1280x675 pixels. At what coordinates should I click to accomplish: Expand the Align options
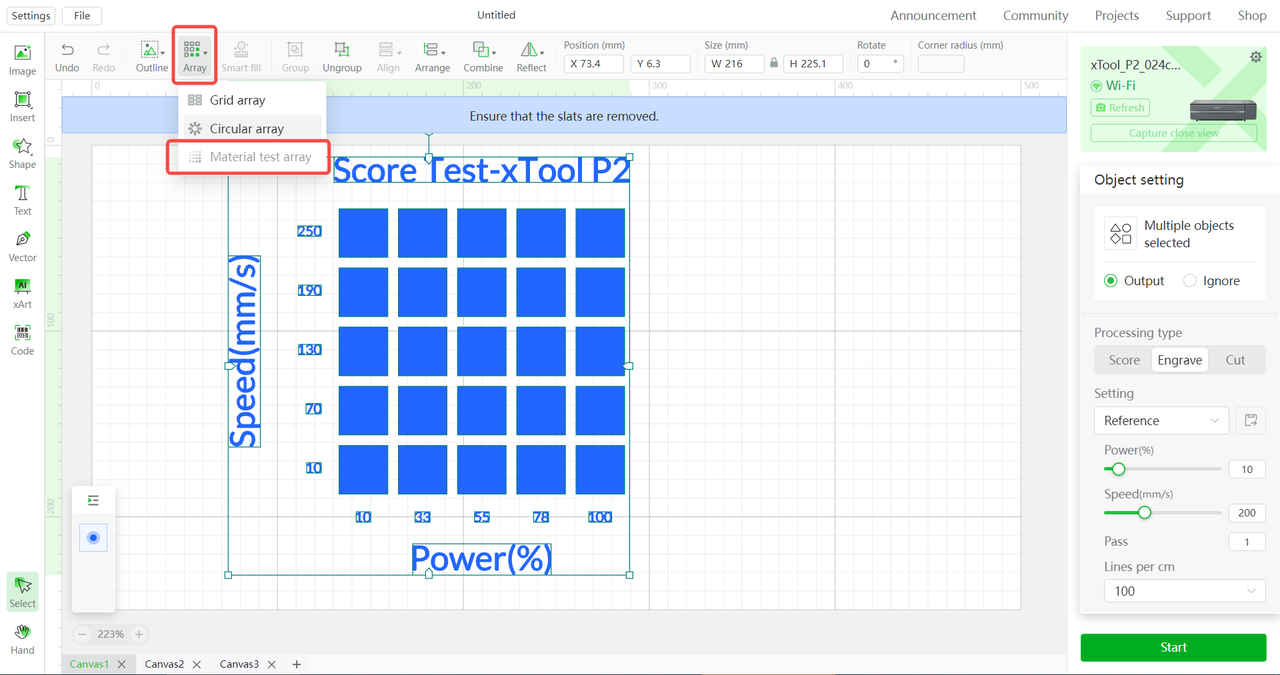pos(388,57)
